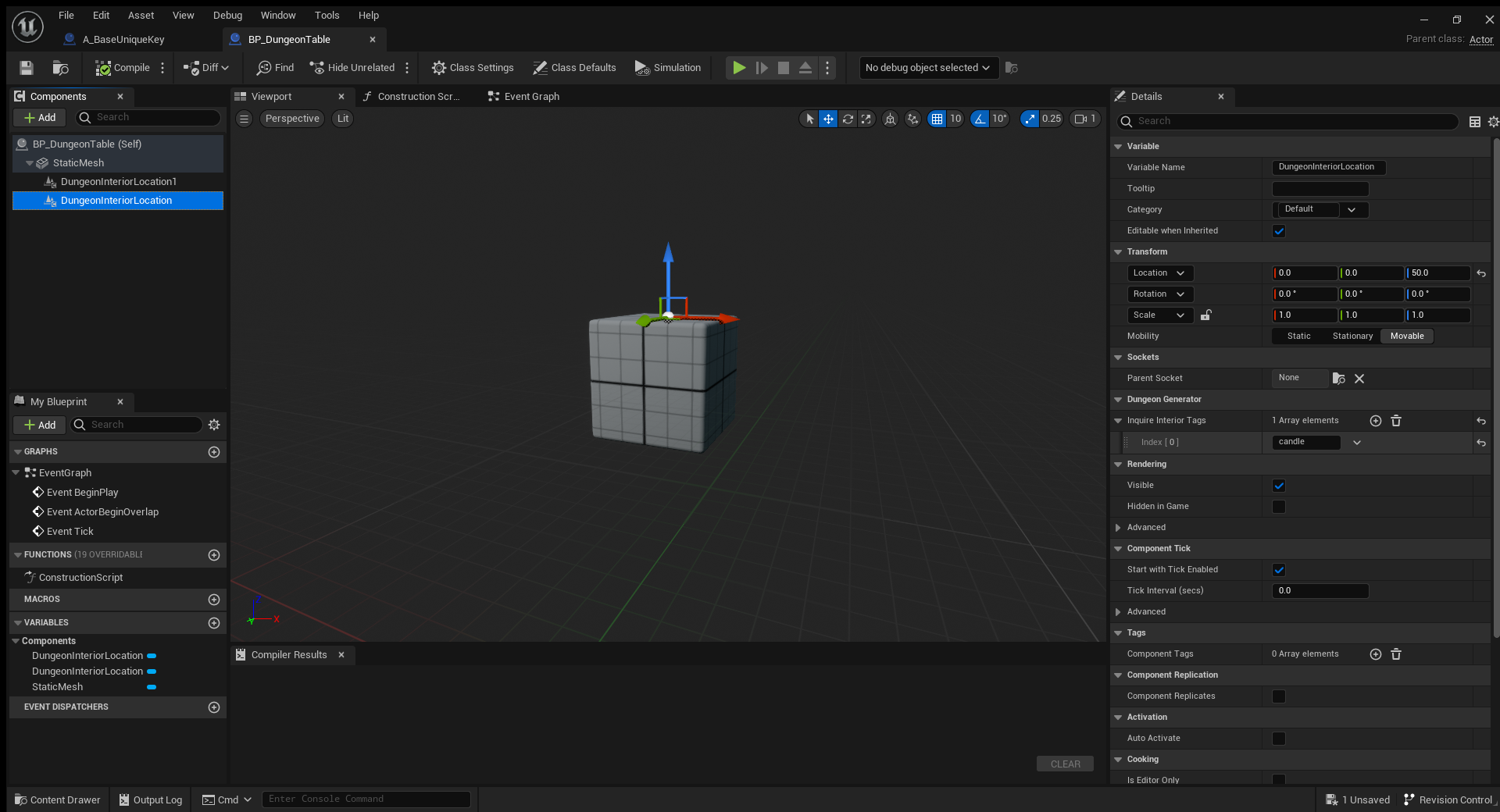Stop the play session
The height and width of the screenshot is (812, 1500).
[x=784, y=68]
